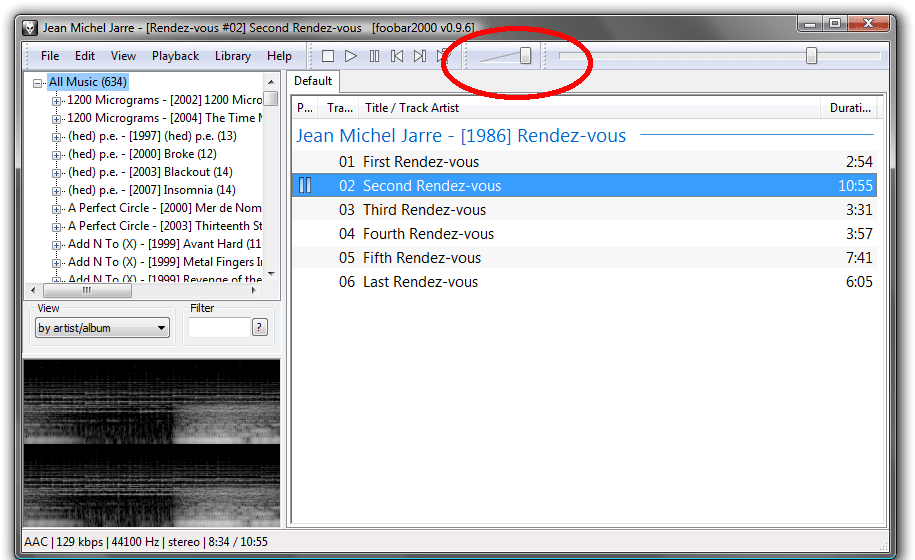
Task: Select track 06 Last Rendez-vous
Action: click(x=584, y=281)
